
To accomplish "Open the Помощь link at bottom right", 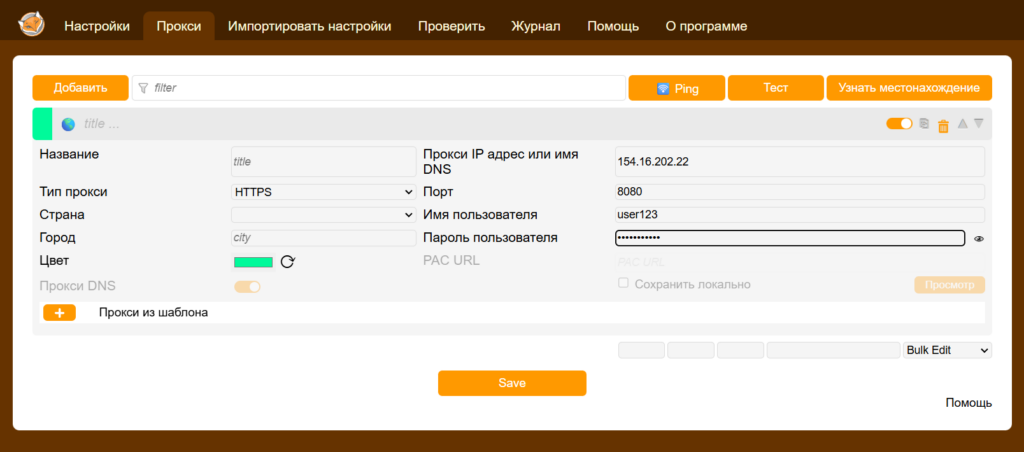I will (968, 403).
